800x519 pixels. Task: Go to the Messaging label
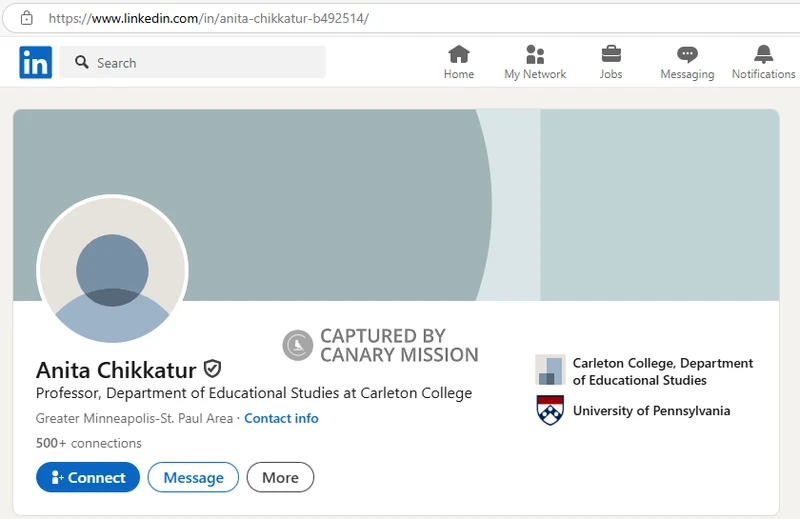(x=687, y=75)
